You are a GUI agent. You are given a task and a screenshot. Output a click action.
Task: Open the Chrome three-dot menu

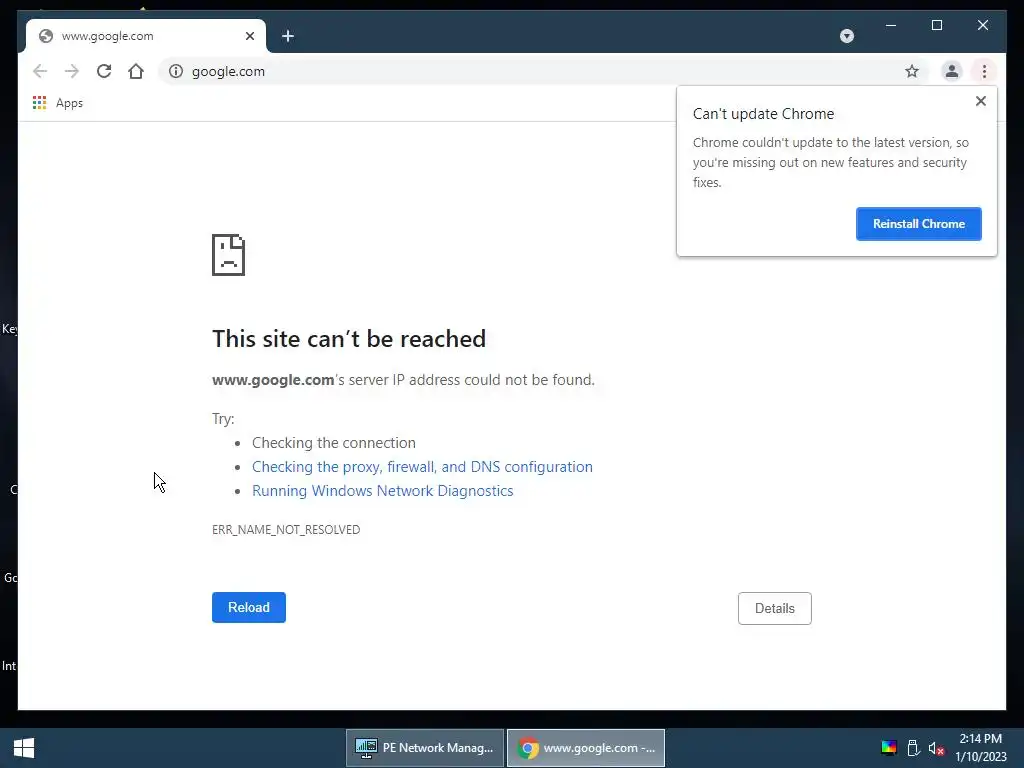click(x=984, y=71)
